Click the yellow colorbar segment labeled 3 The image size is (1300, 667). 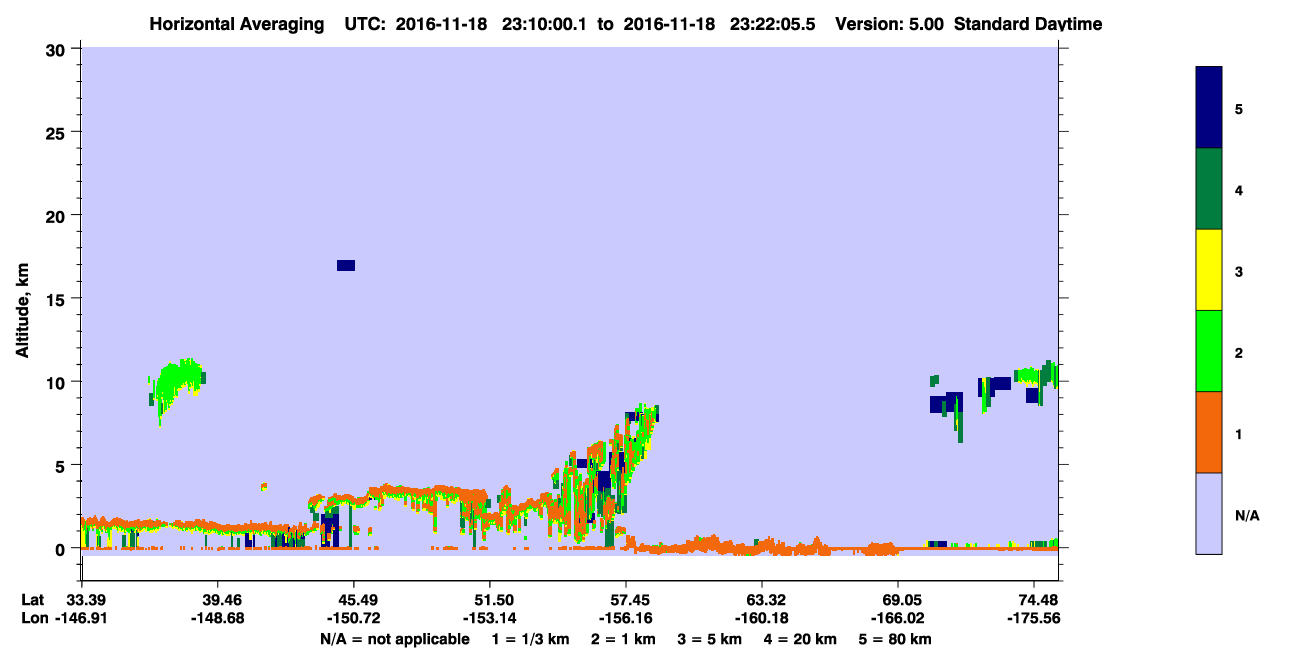tap(1209, 270)
